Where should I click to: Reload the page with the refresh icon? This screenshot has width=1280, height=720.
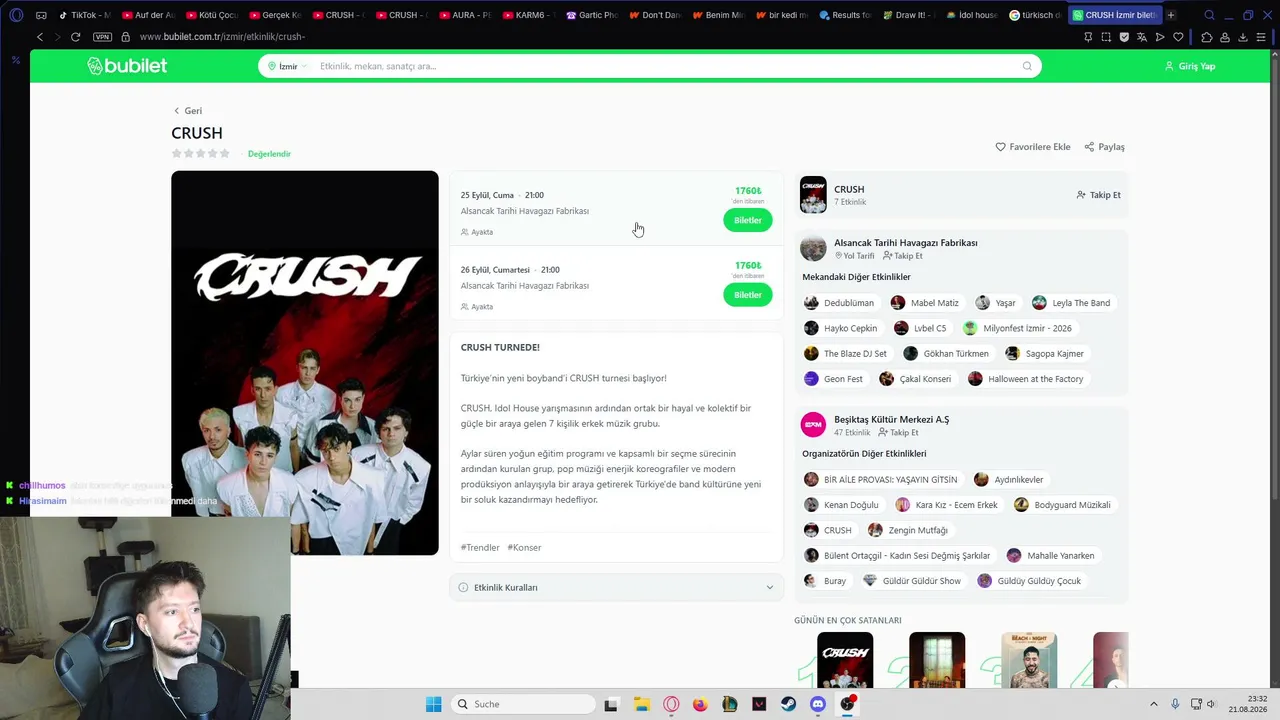75,37
